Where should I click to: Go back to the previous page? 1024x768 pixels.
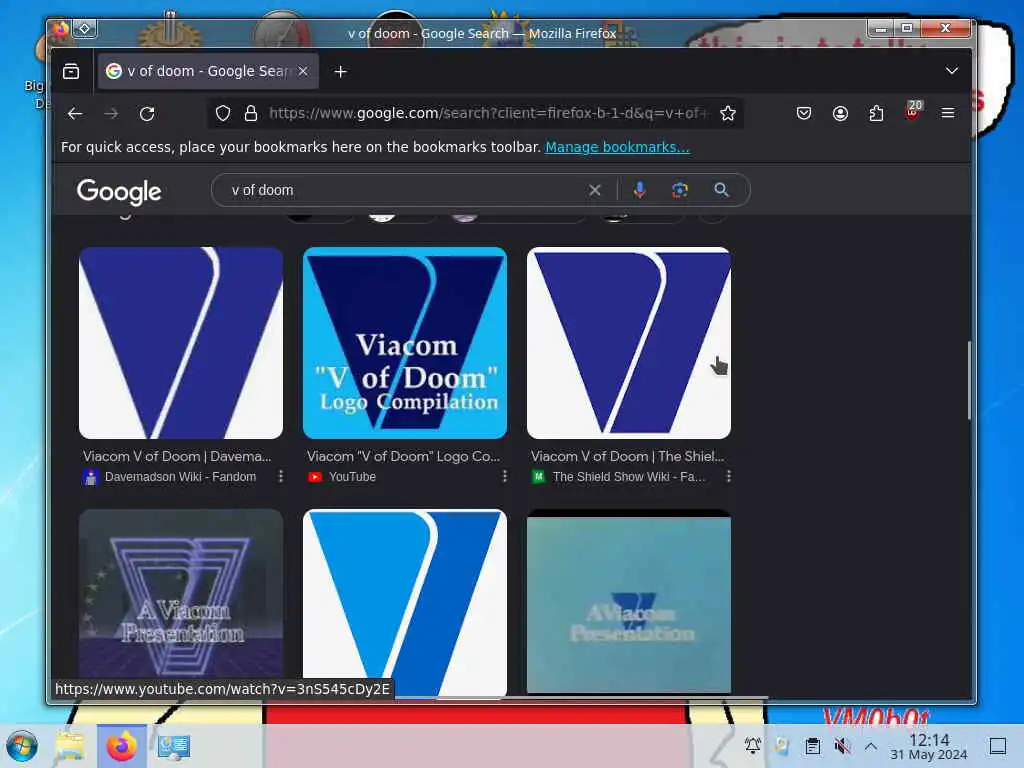(75, 114)
